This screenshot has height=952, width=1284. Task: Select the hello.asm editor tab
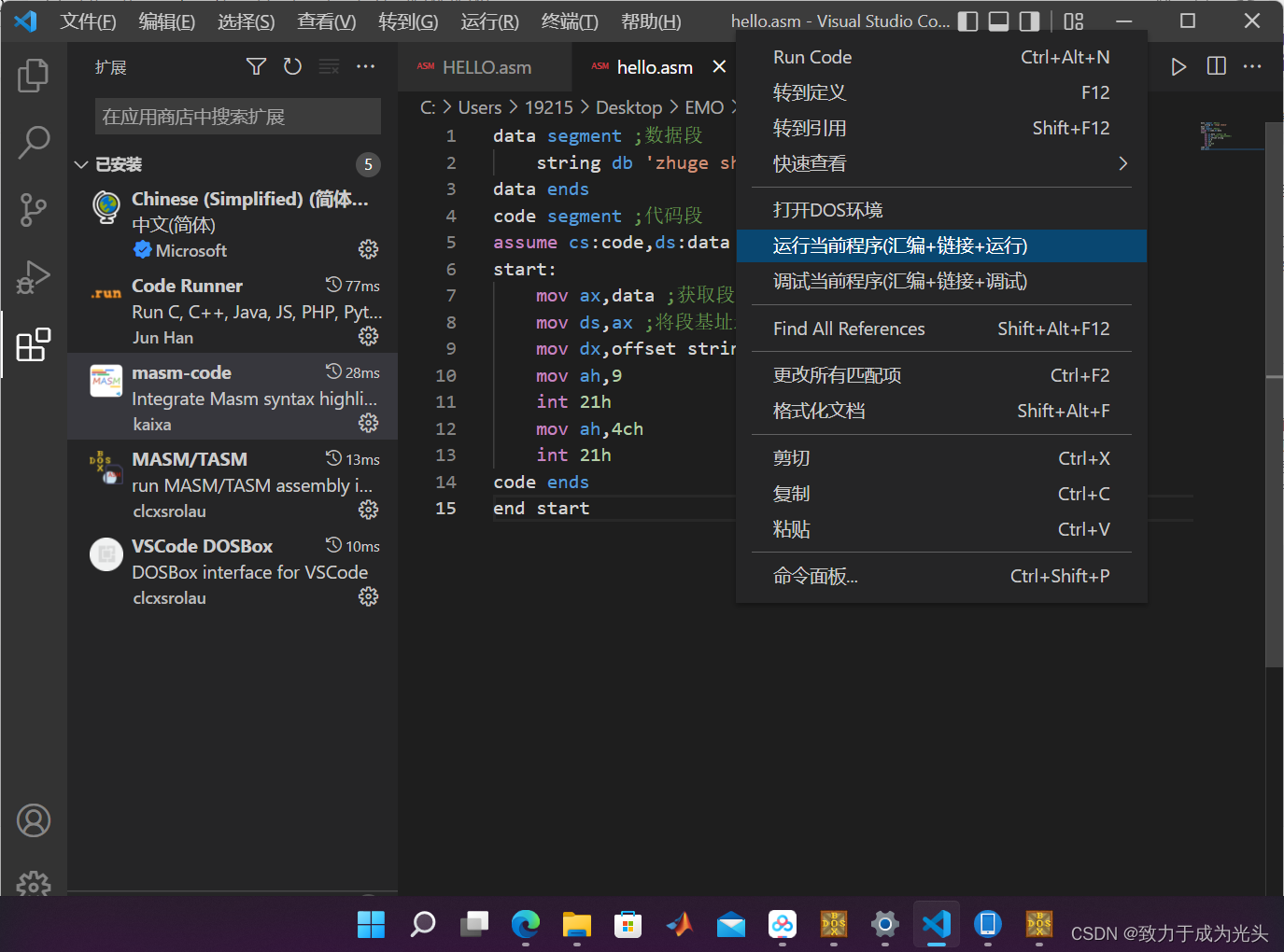coord(654,67)
